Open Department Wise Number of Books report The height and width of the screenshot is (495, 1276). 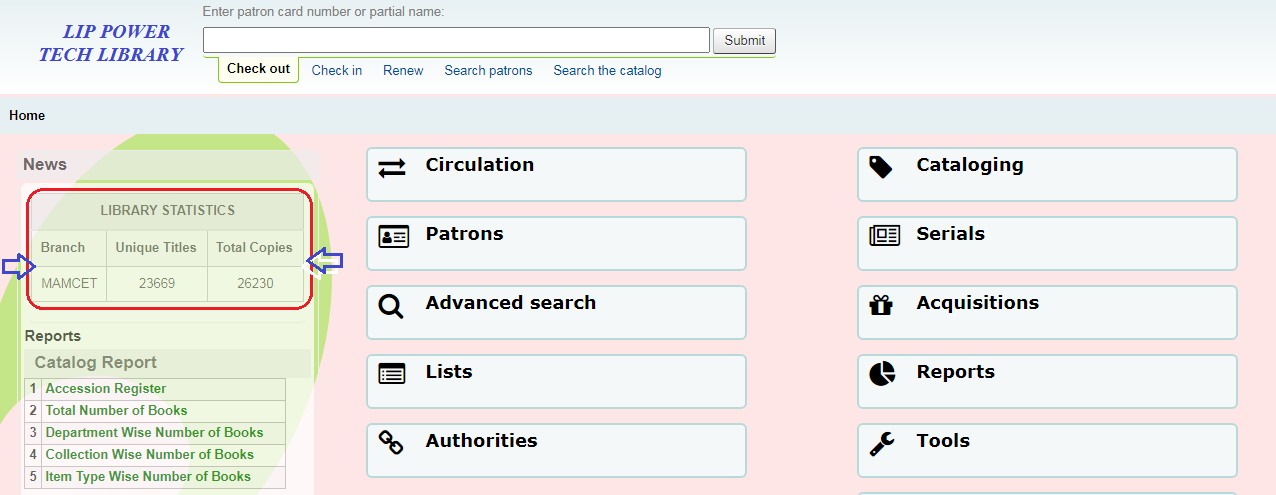click(x=154, y=432)
